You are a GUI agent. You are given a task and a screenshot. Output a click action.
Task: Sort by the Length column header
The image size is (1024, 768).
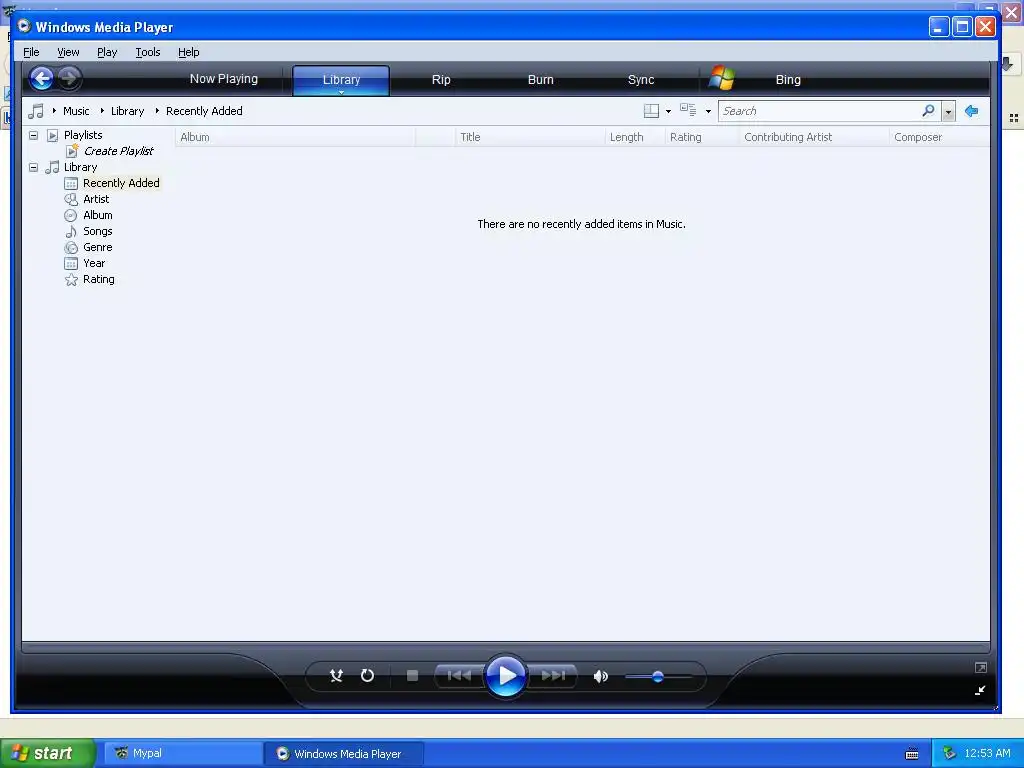(635, 137)
